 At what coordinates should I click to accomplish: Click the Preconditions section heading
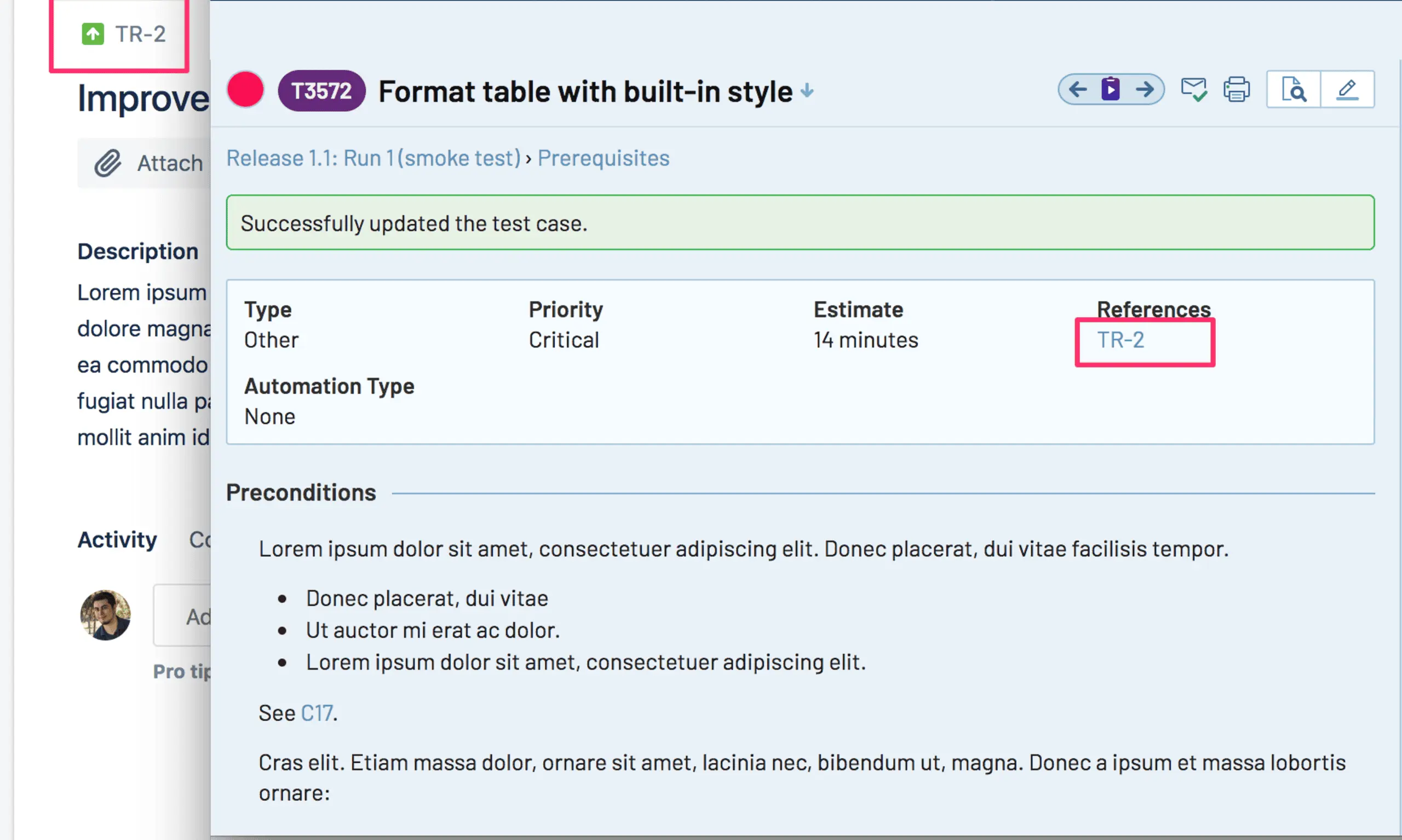tap(301, 492)
